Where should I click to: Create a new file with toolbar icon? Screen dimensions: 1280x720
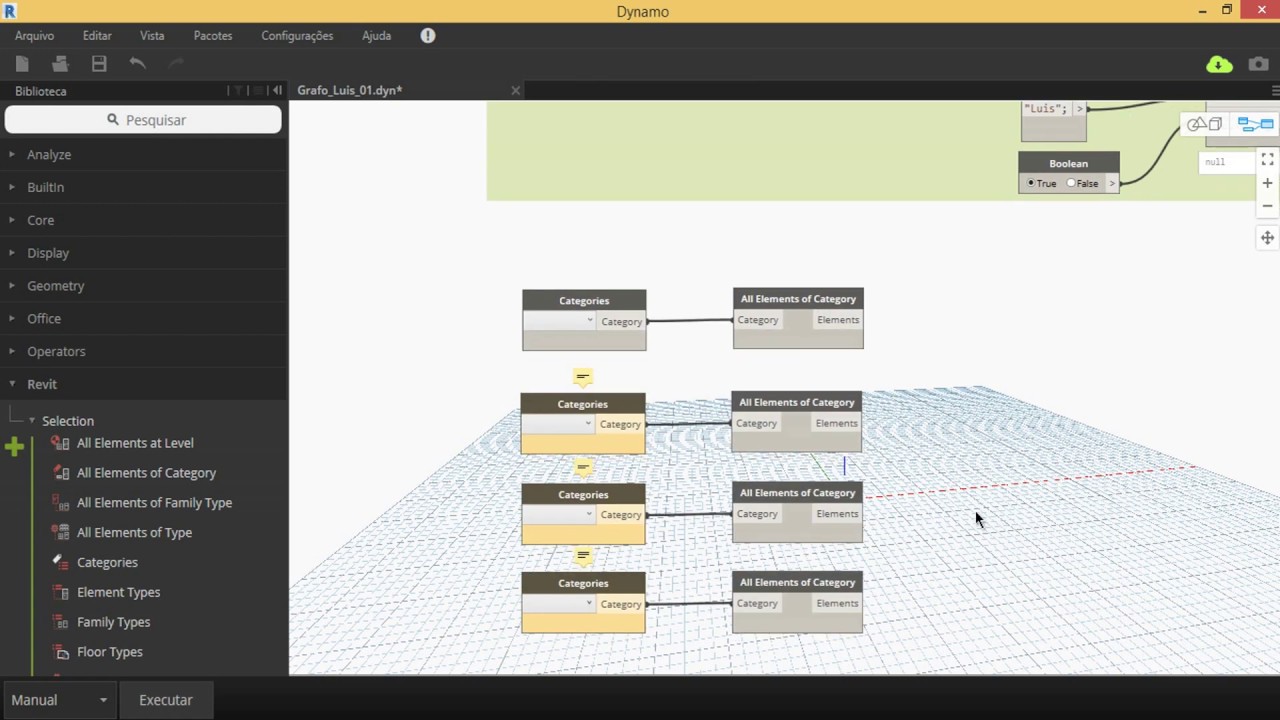pos(22,64)
